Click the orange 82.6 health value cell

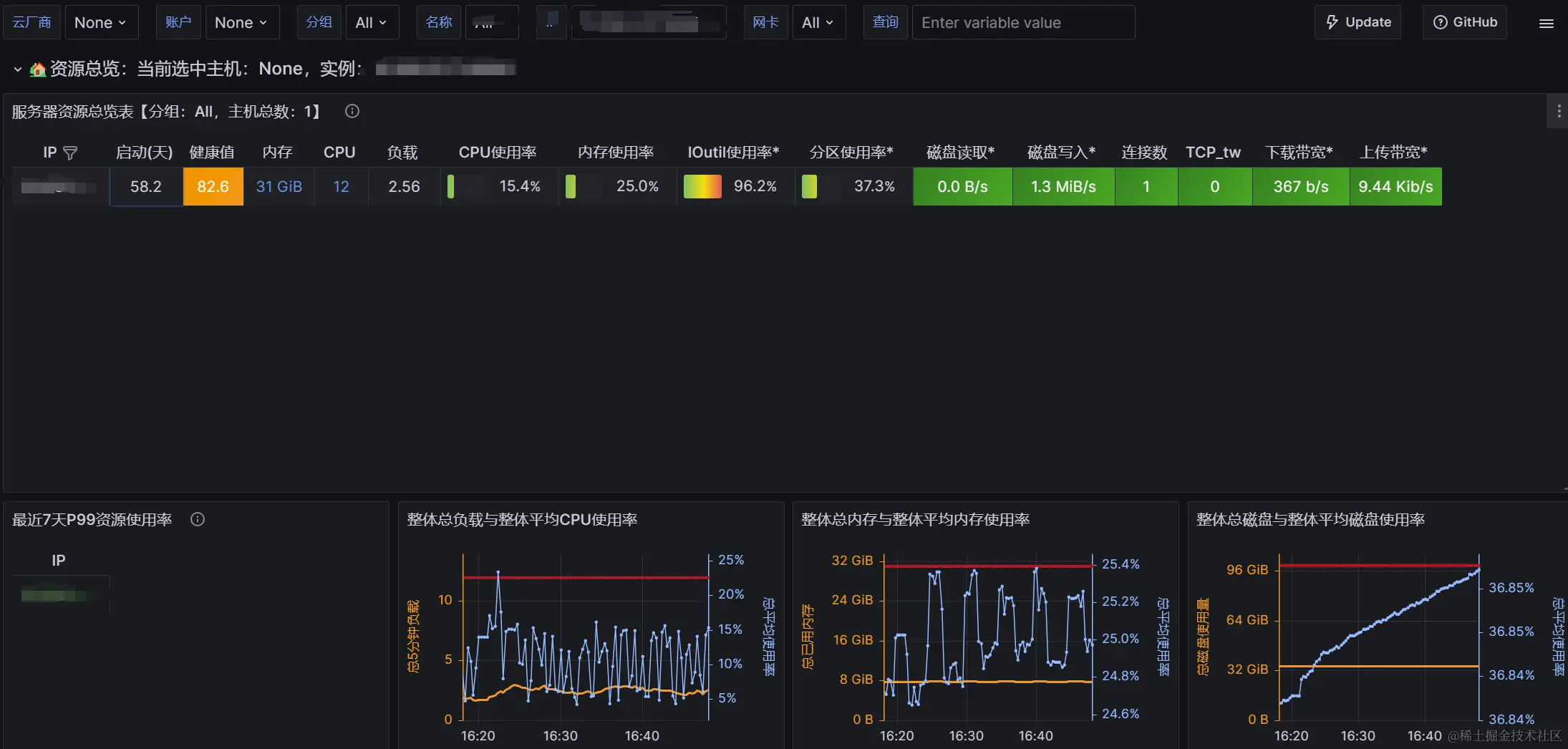pos(213,186)
